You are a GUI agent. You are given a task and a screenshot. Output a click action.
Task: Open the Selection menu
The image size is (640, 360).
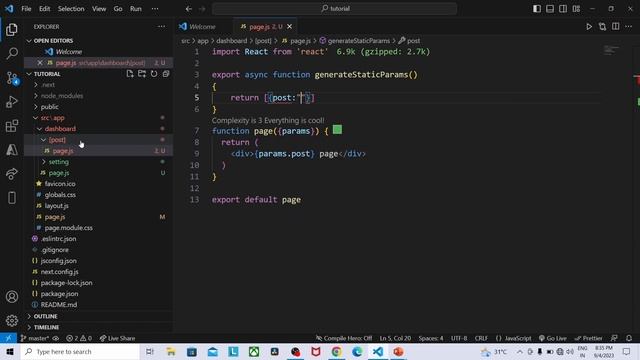pos(71,9)
